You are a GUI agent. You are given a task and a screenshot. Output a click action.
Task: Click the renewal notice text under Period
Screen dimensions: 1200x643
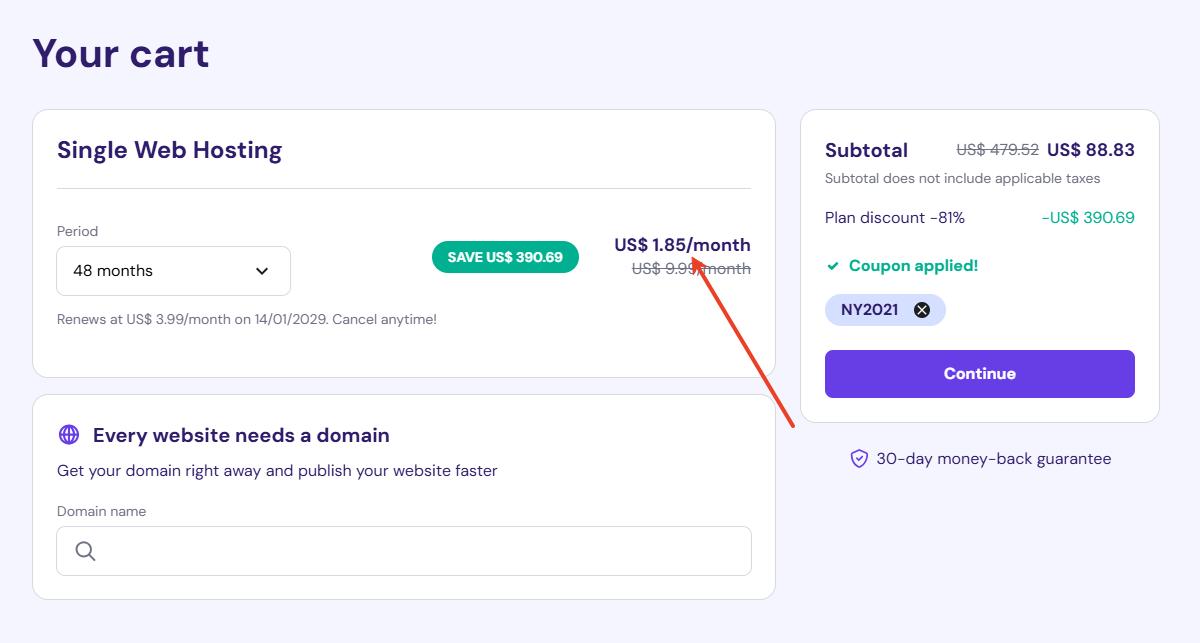pyautogui.click(x=247, y=320)
